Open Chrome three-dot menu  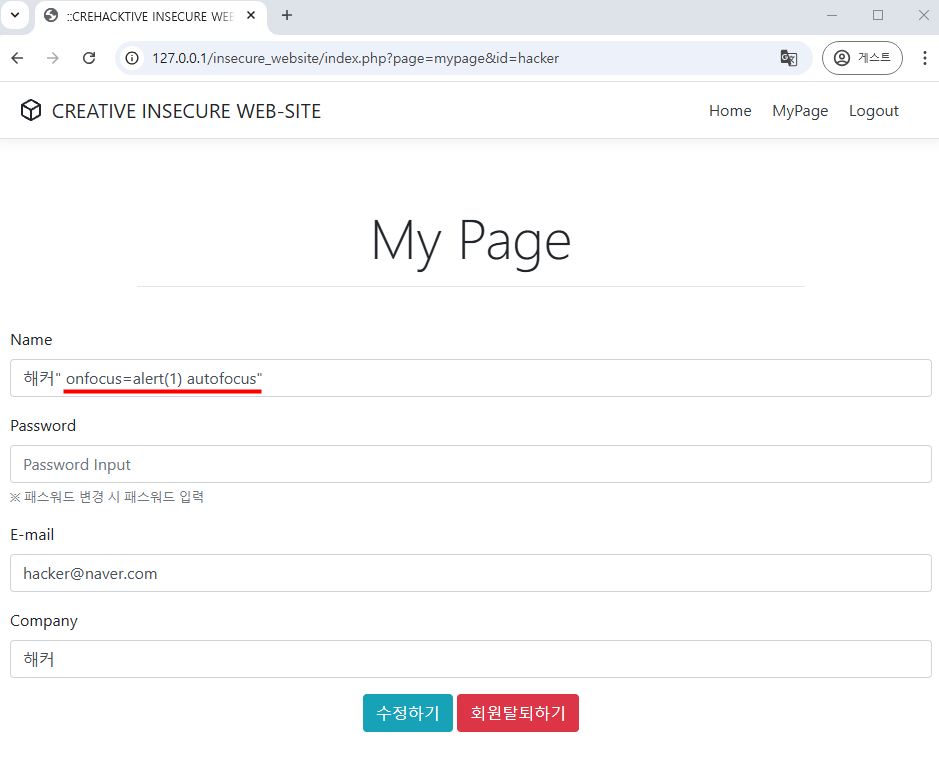[x=925, y=58]
